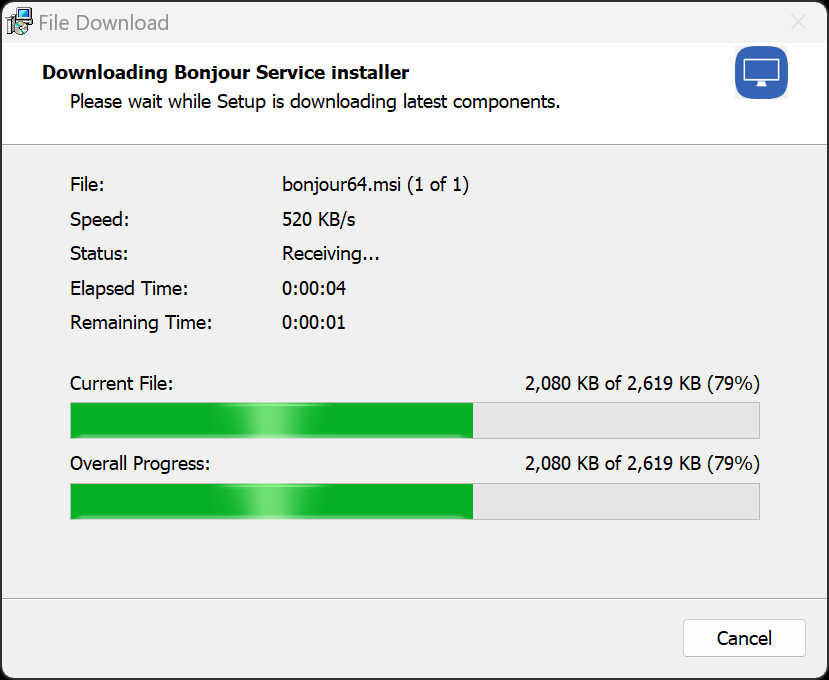This screenshot has height=680, width=829.
Task: Click the size text above the Overall Progress bar
Action: (x=642, y=464)
